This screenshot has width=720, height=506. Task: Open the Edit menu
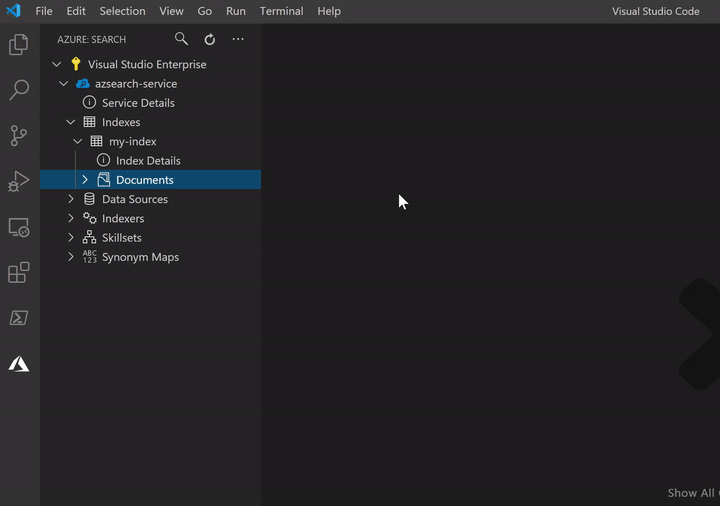[x=76, y=11]
